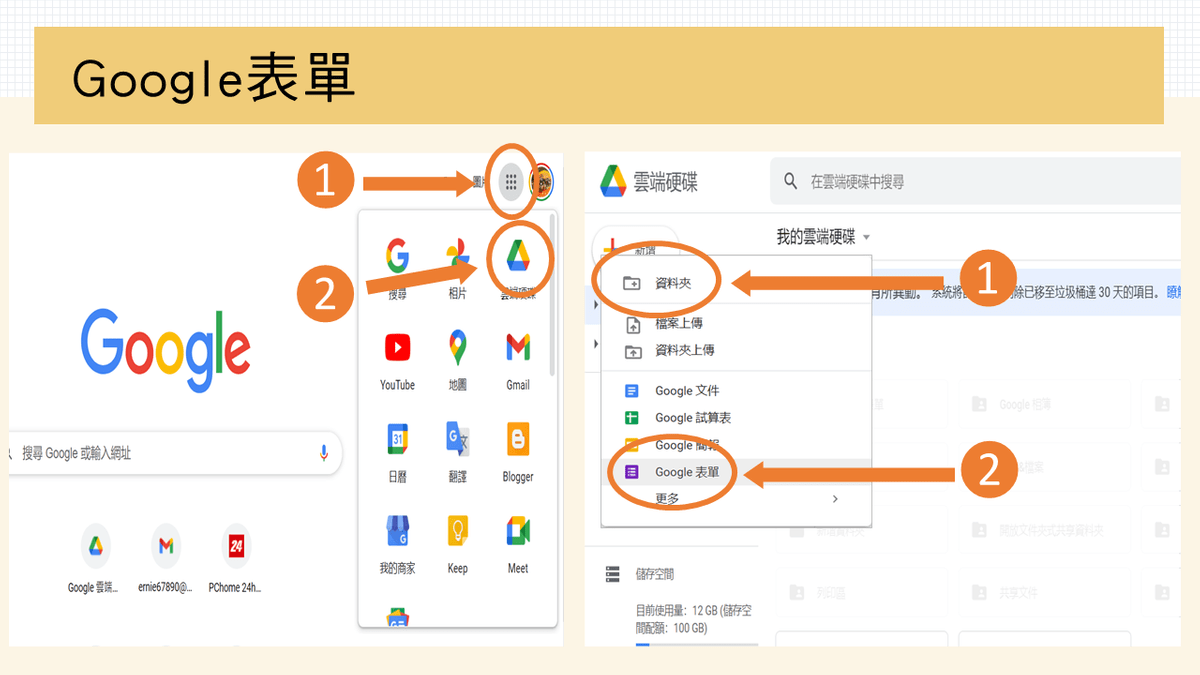
Task: Open Google Search from the apps panel
Action: [397, 268]
